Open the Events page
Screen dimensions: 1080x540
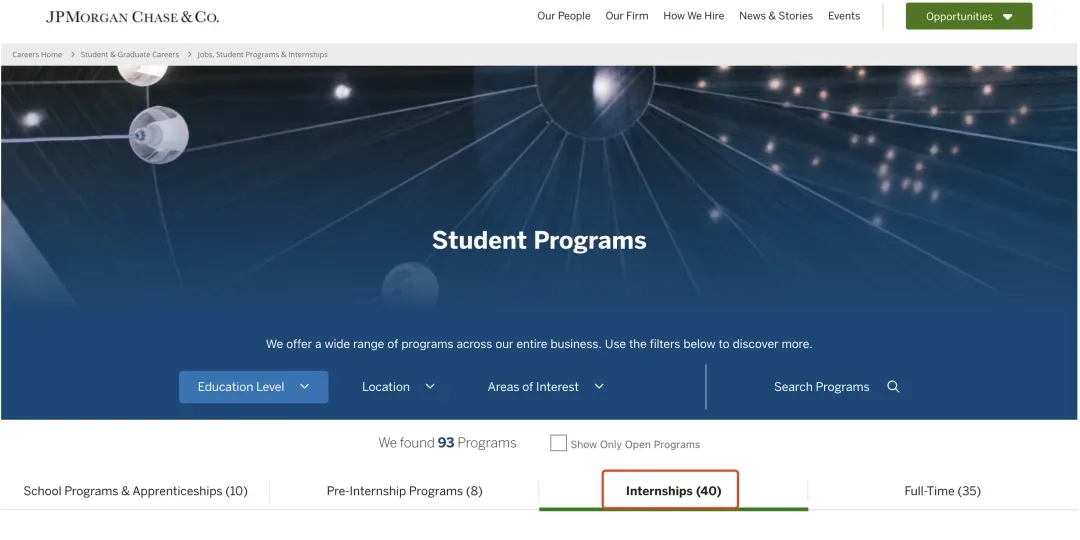[844, 16]
